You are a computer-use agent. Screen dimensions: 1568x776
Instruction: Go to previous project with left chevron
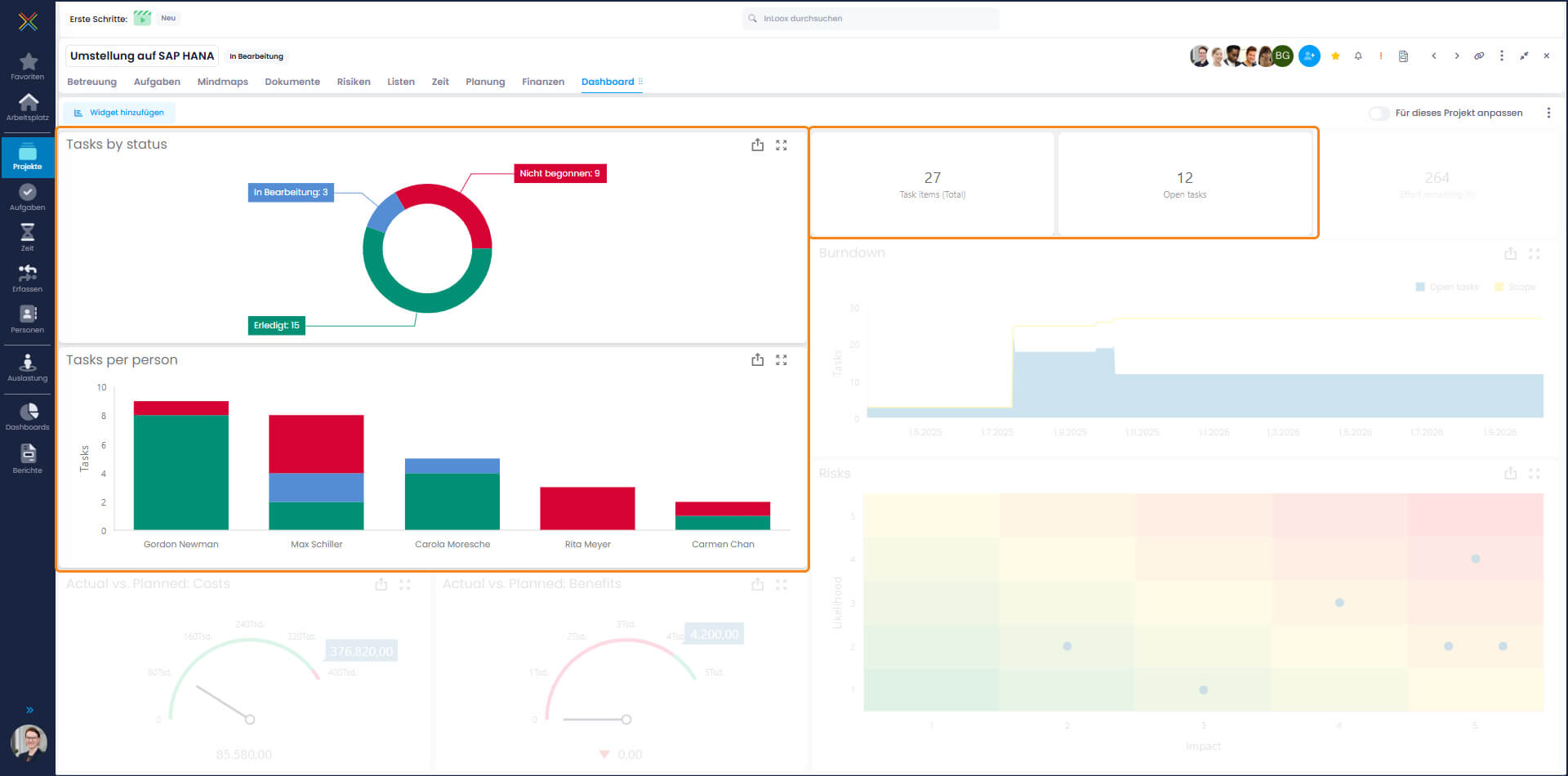(1433, 56)
